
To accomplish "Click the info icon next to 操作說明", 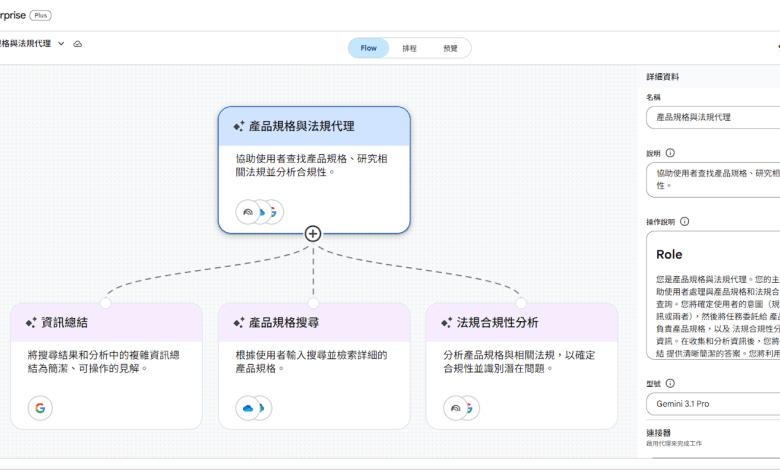I will point(684,221).
